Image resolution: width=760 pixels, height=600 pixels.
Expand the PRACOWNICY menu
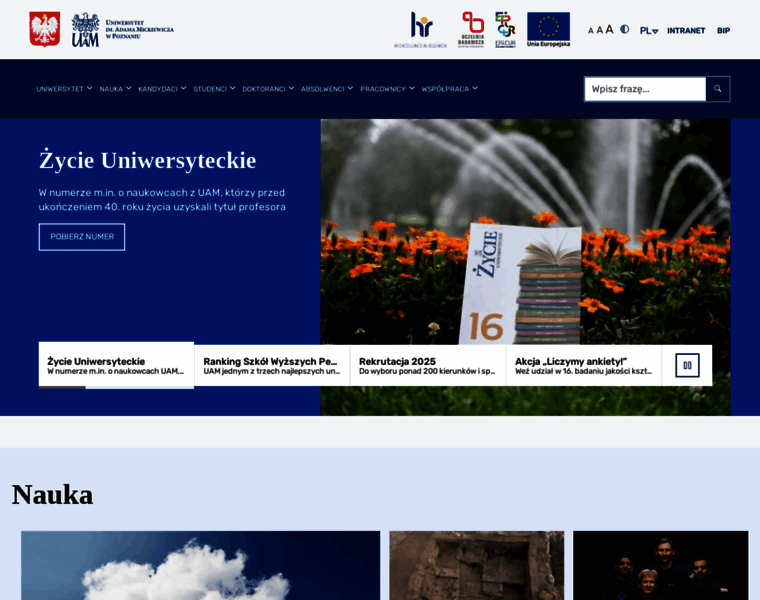pos(387,89)
